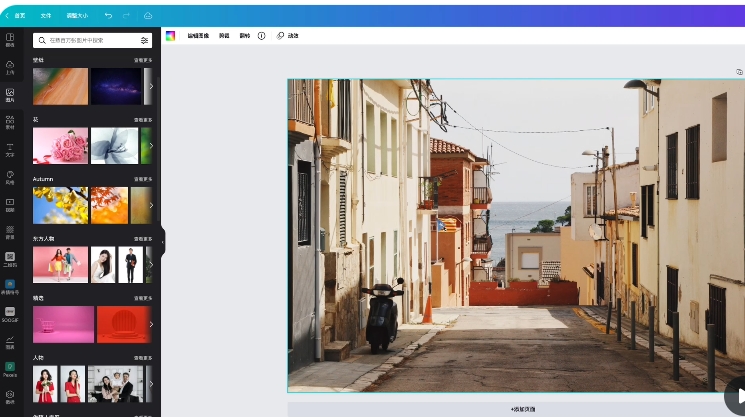Open the File (文件) menu
The height and width of the screenshot is (417, 745).
(46, 16)
